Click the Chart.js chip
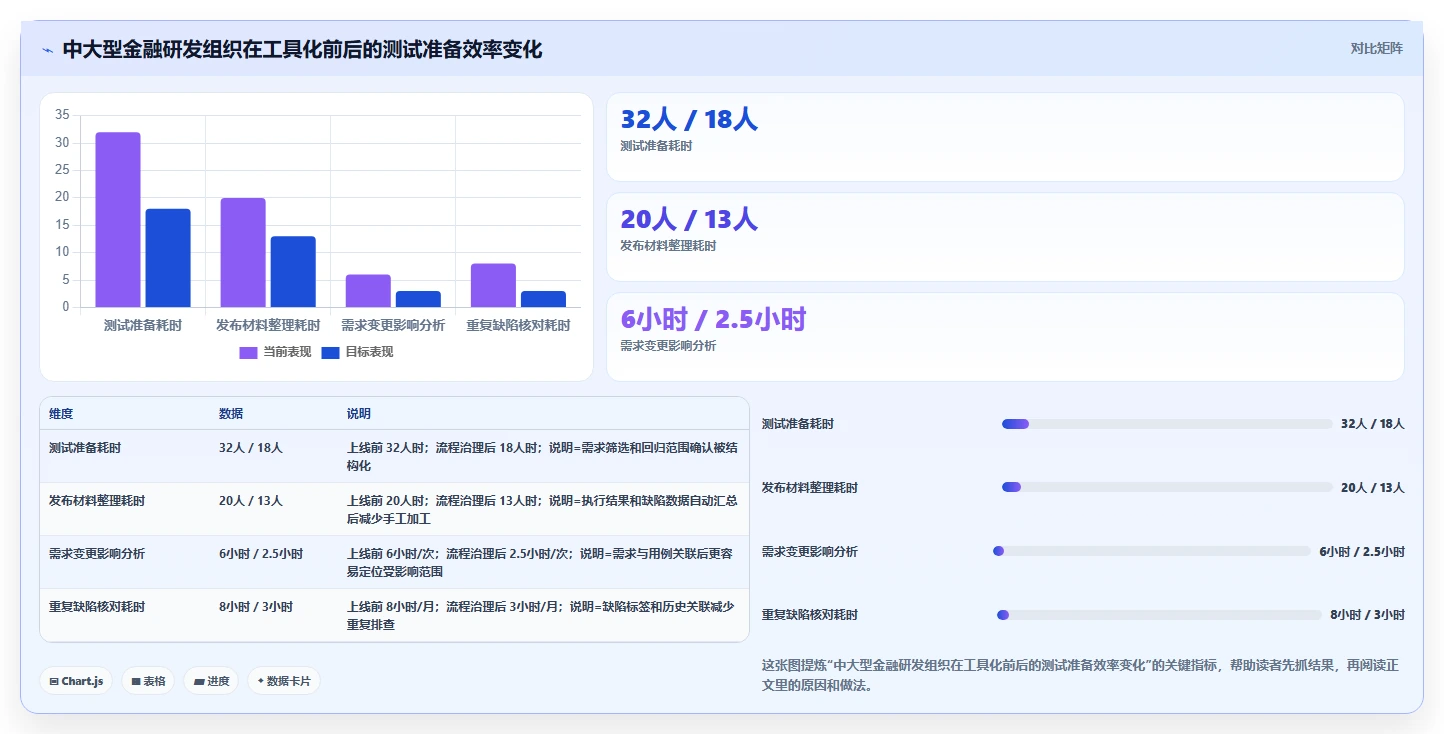This screenshot has height=734, width=1444. [77, 681]
